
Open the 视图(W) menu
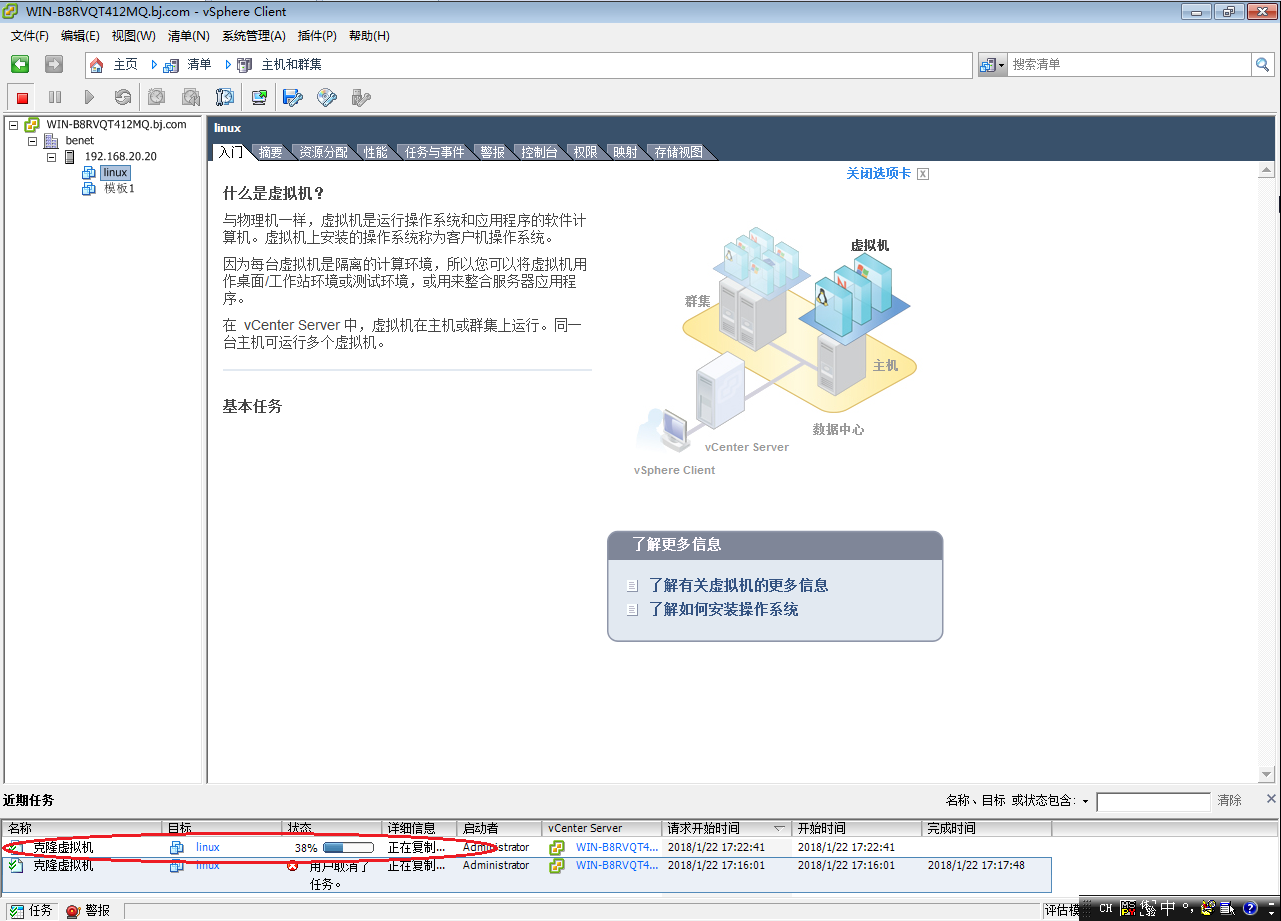point(133,36)
